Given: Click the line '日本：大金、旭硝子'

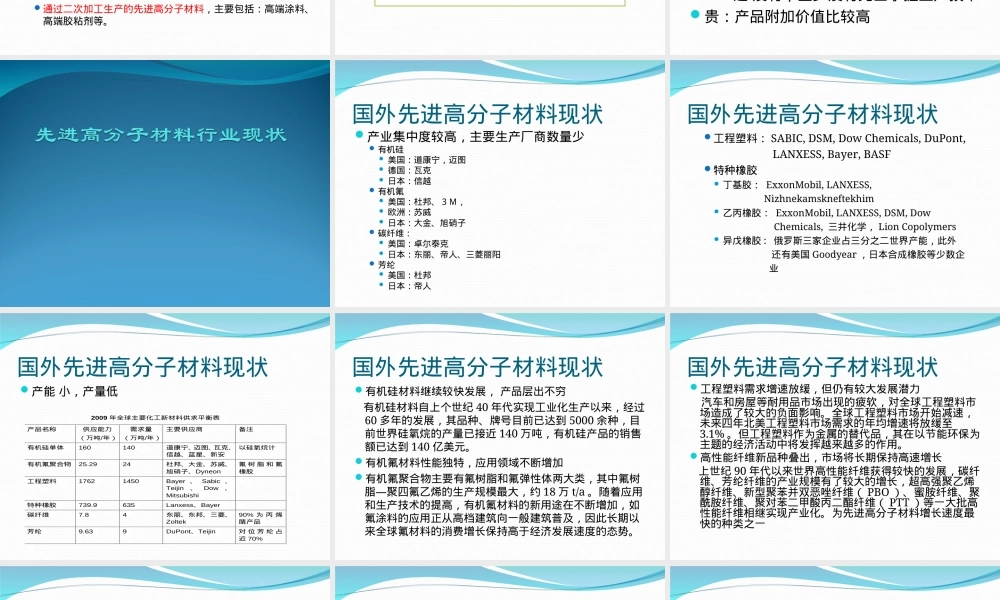Looking at the screenshot, I should pos(426,223).
